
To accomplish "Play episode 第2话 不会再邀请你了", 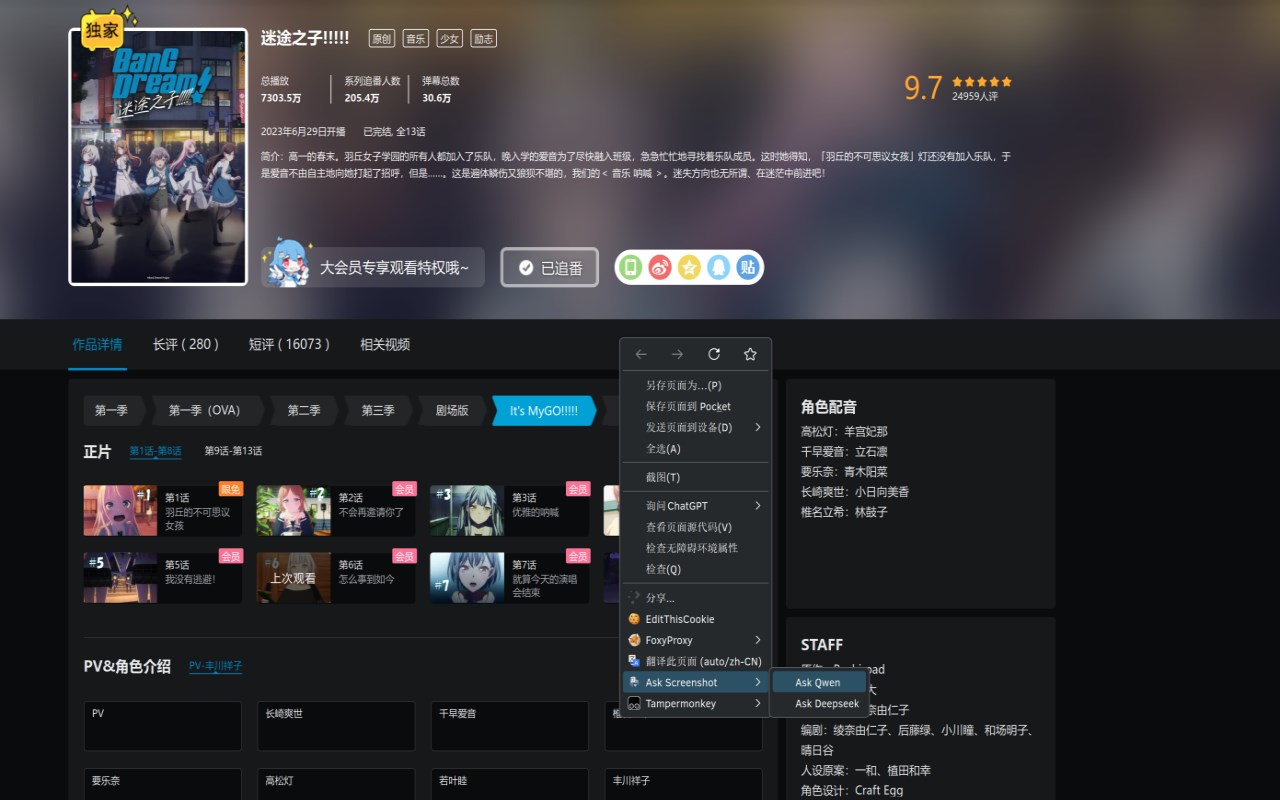I will tap(336, 510).
